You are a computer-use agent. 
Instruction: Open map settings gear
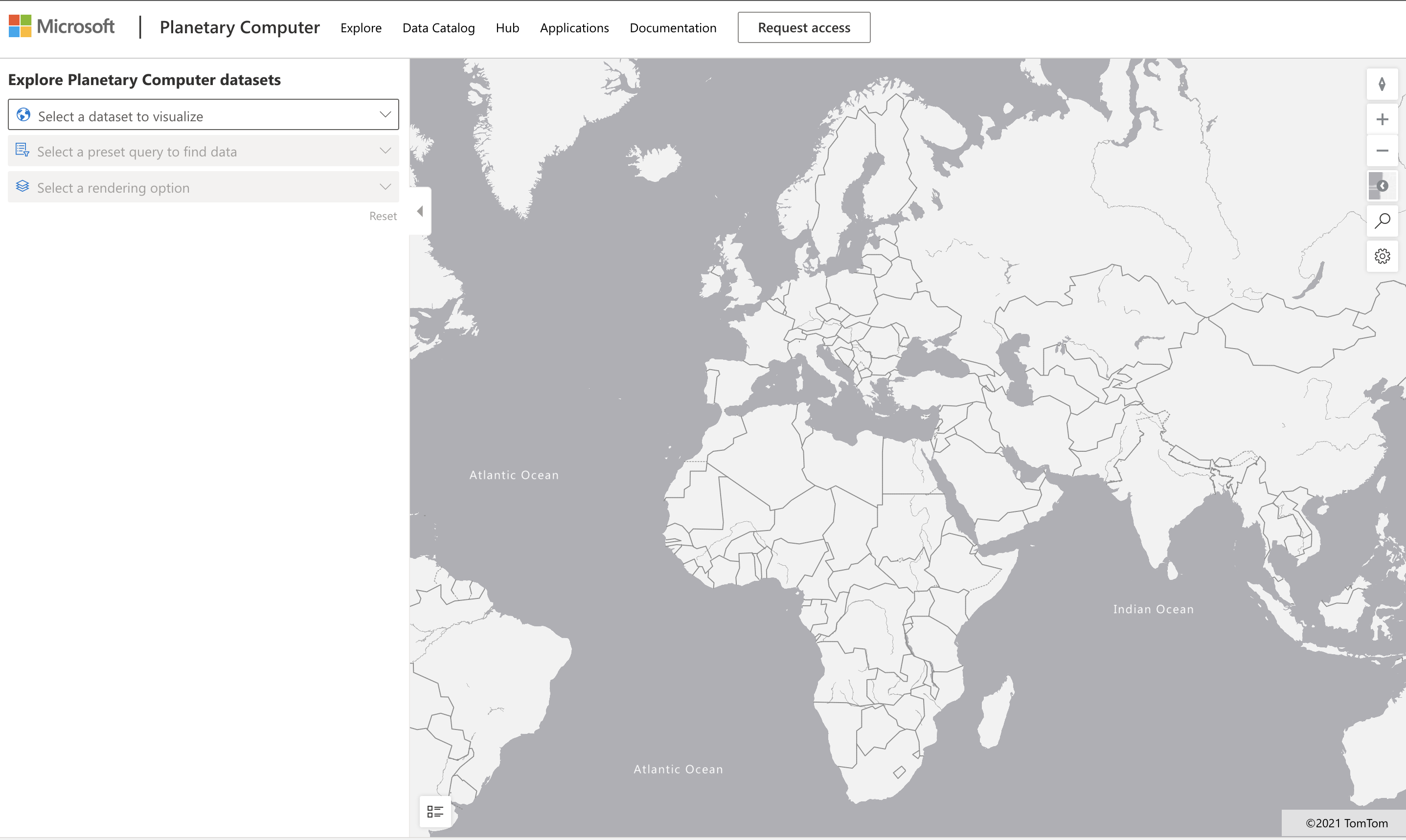click(1382, 256)
